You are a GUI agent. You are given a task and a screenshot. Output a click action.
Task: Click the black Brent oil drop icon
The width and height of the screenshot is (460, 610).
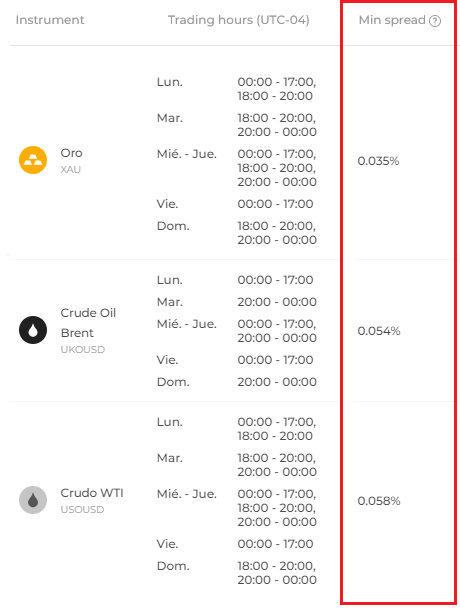click(33, 330)
